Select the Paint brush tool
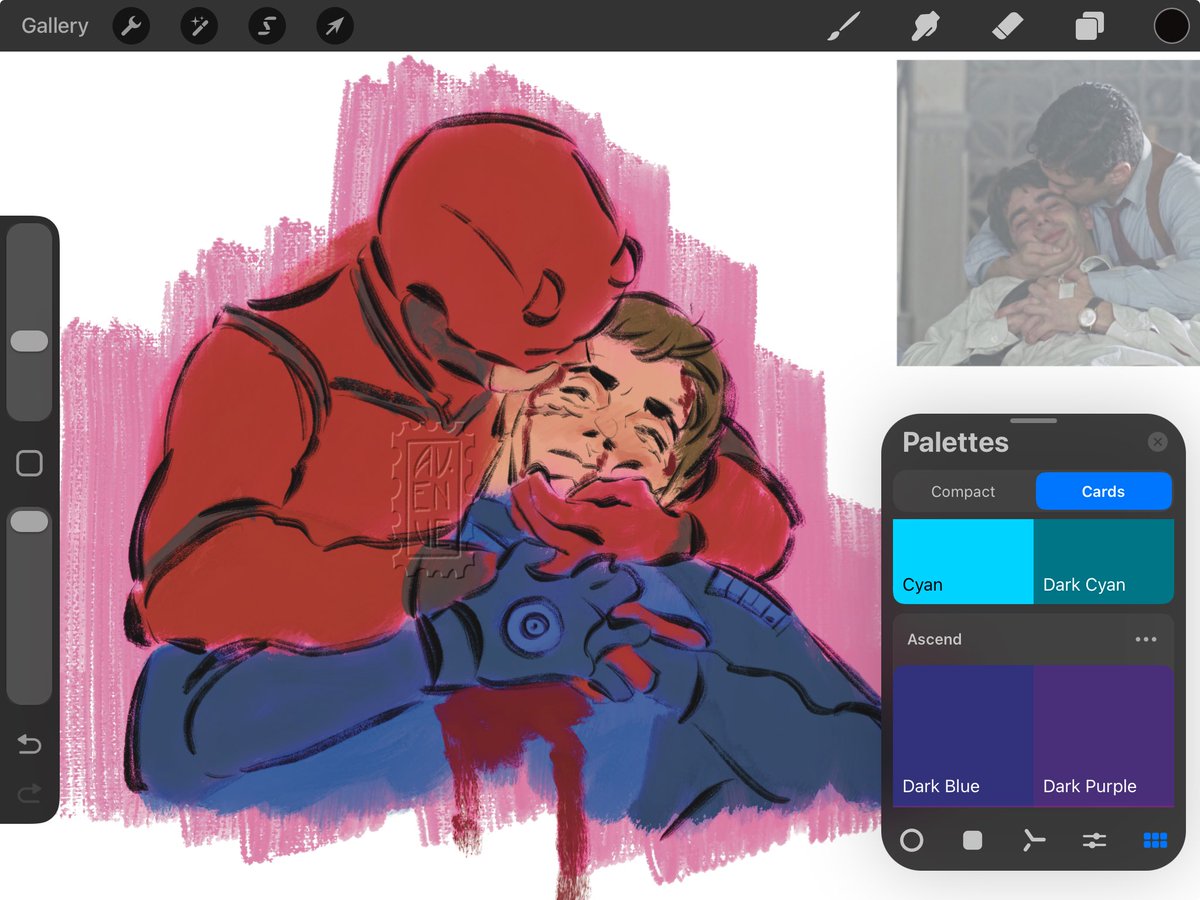 click(x=844, y=26)
